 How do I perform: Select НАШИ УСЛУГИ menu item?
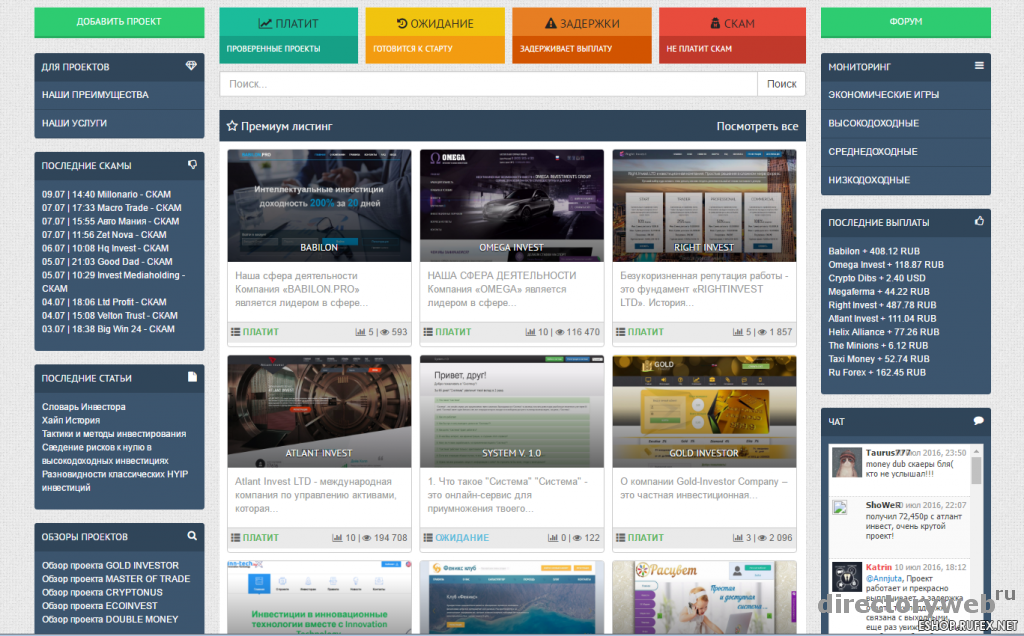pyautogui.click(x=119, y=123)
